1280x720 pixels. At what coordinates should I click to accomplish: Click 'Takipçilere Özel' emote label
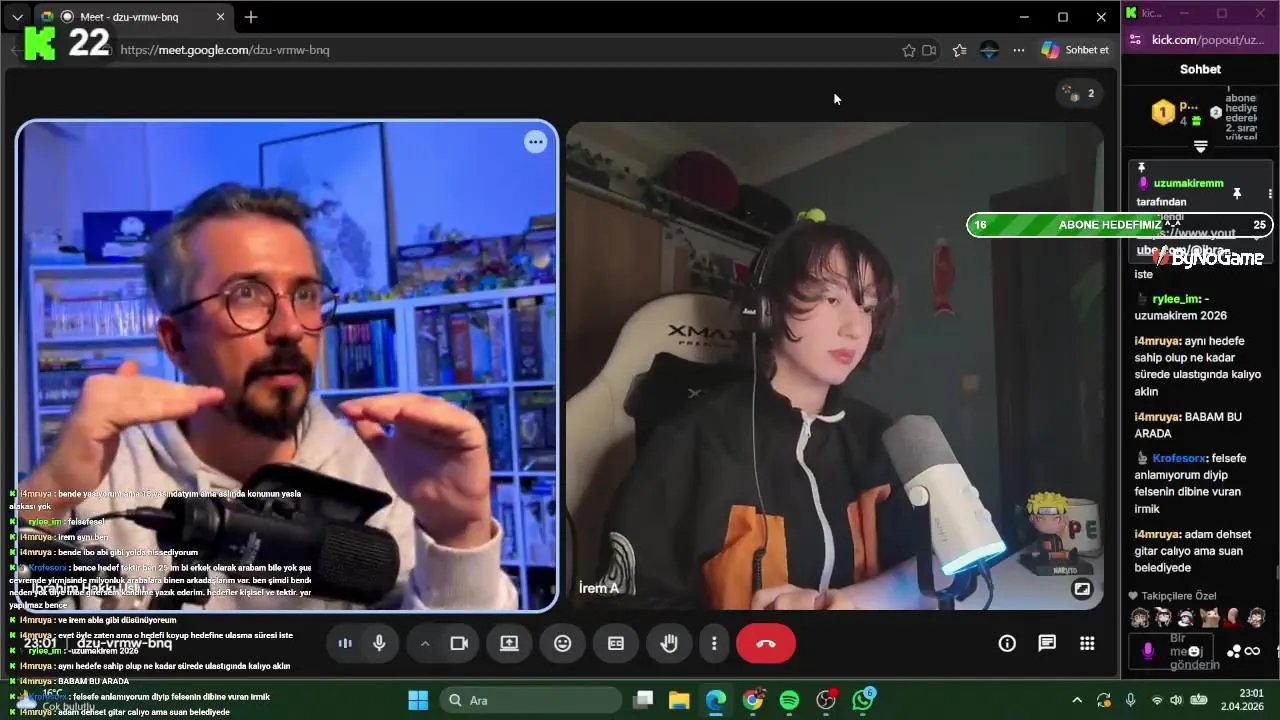pyautogui.click(x=1178, y=596)
